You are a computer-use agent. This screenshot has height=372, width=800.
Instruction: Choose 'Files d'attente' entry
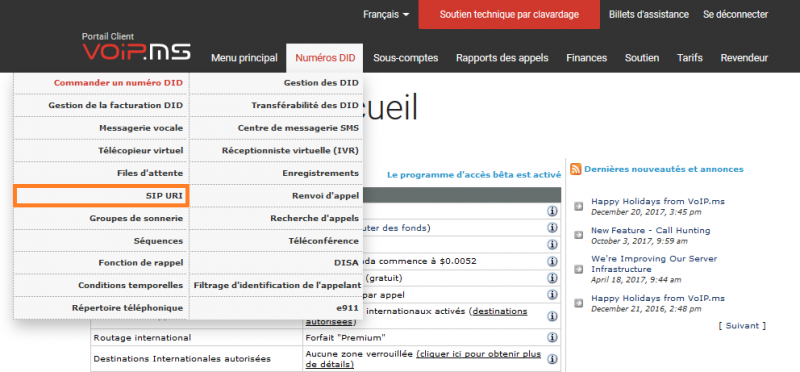pos(101,173)
